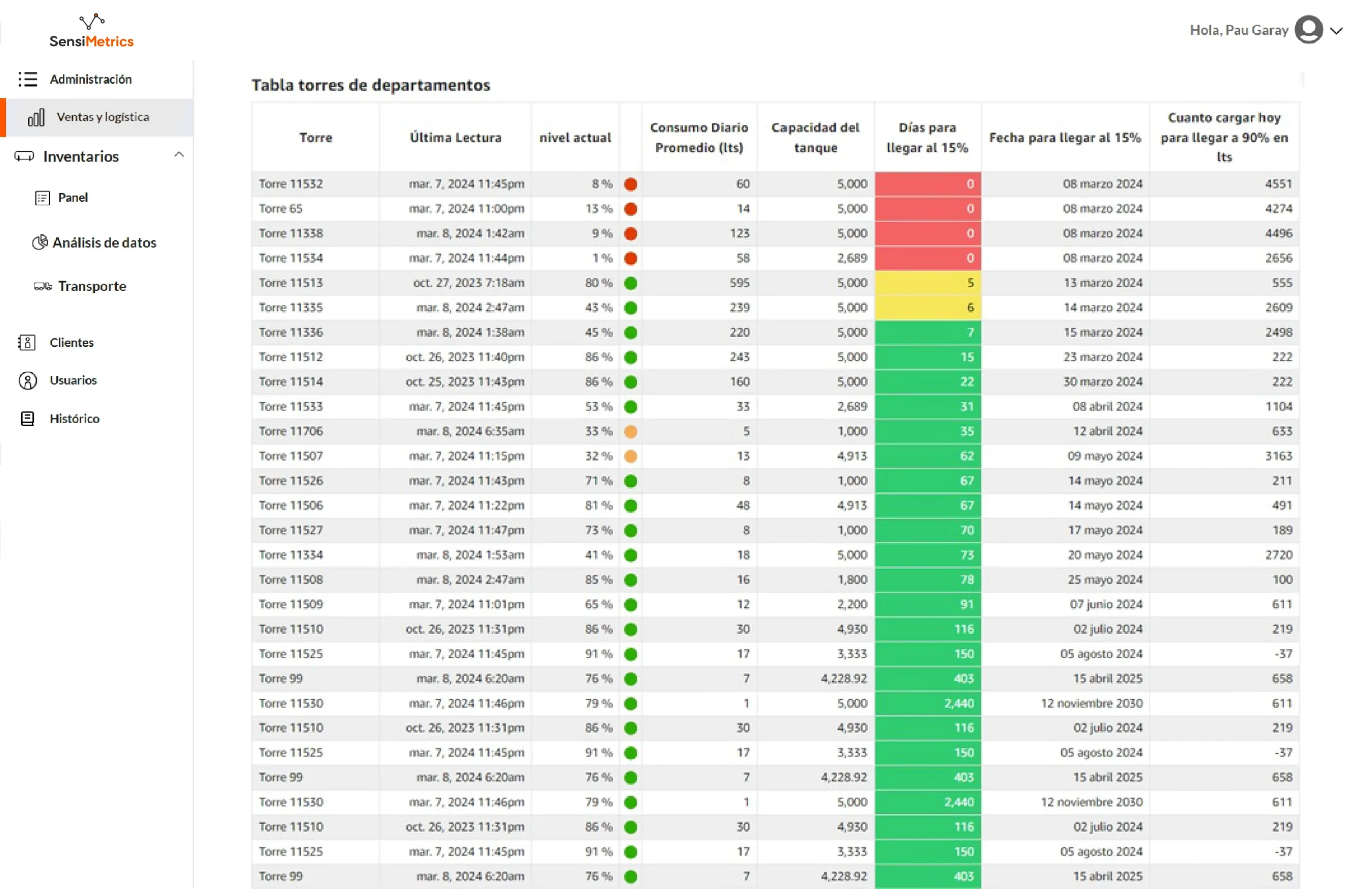Select the Torre 65 row name
This screenshot has height=889, width=1372.
280,209
